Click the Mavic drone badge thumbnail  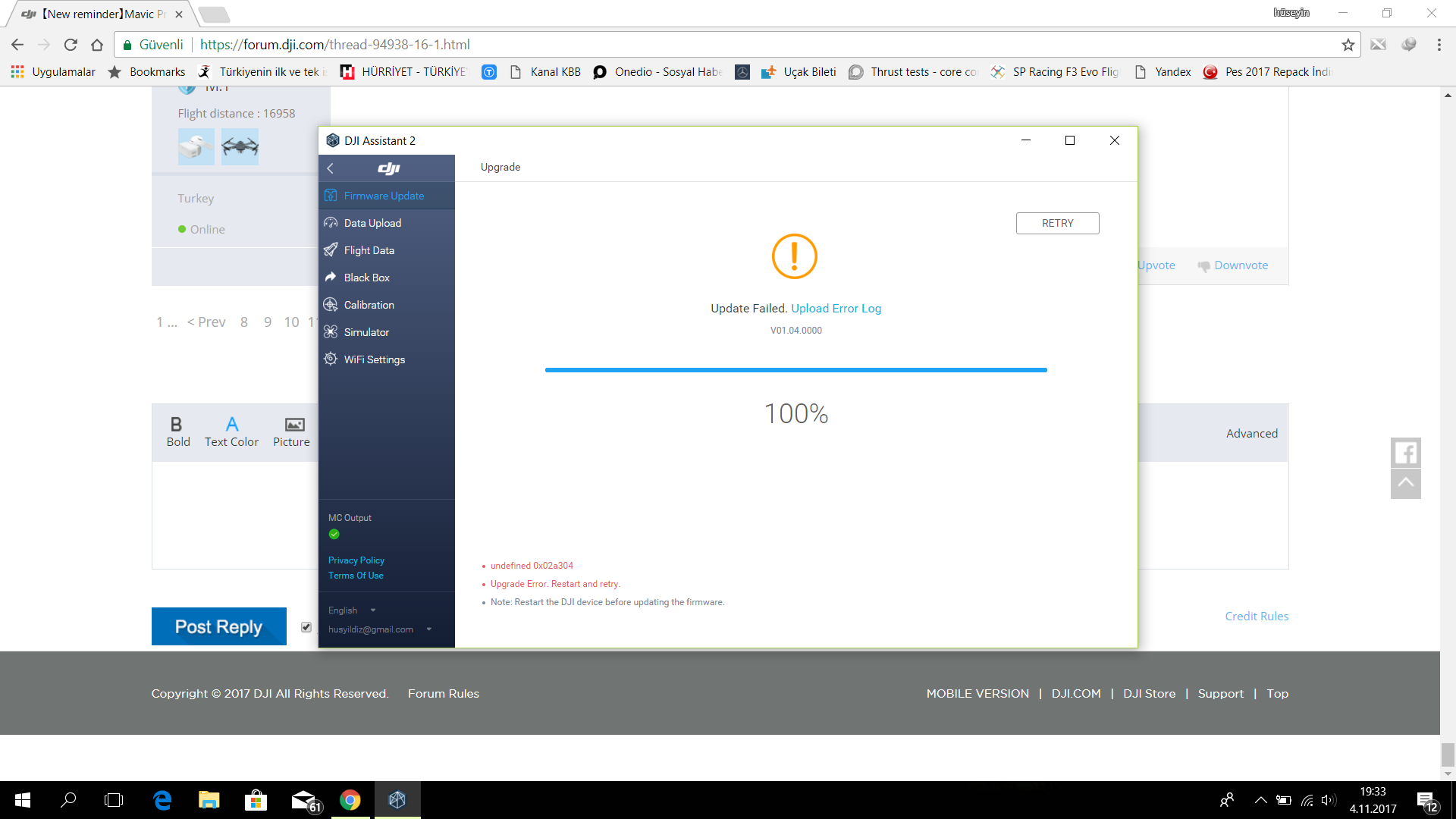coord(240,146)
